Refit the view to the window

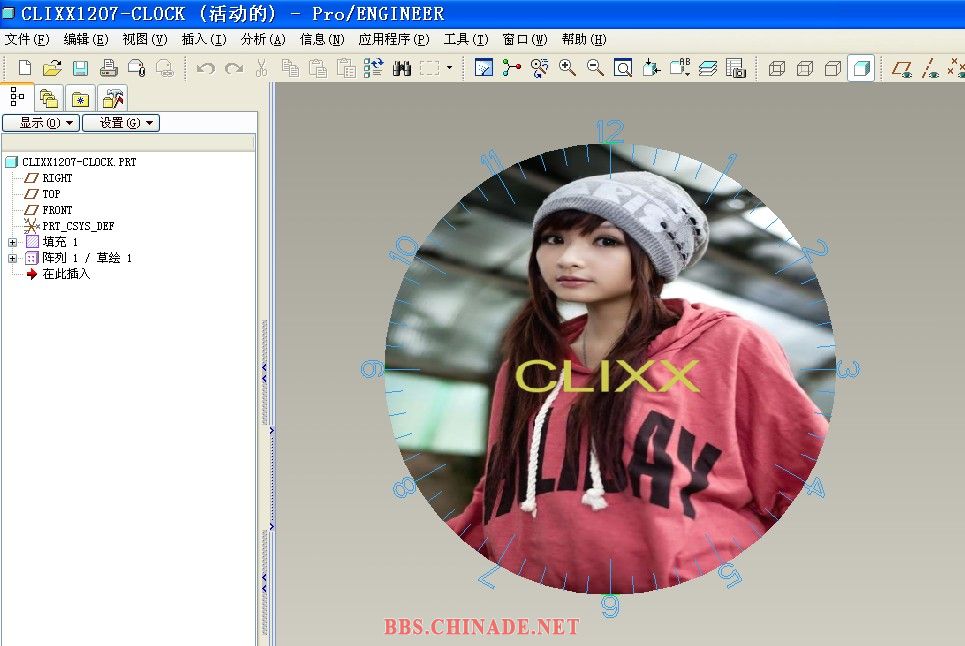click(623, 68)
